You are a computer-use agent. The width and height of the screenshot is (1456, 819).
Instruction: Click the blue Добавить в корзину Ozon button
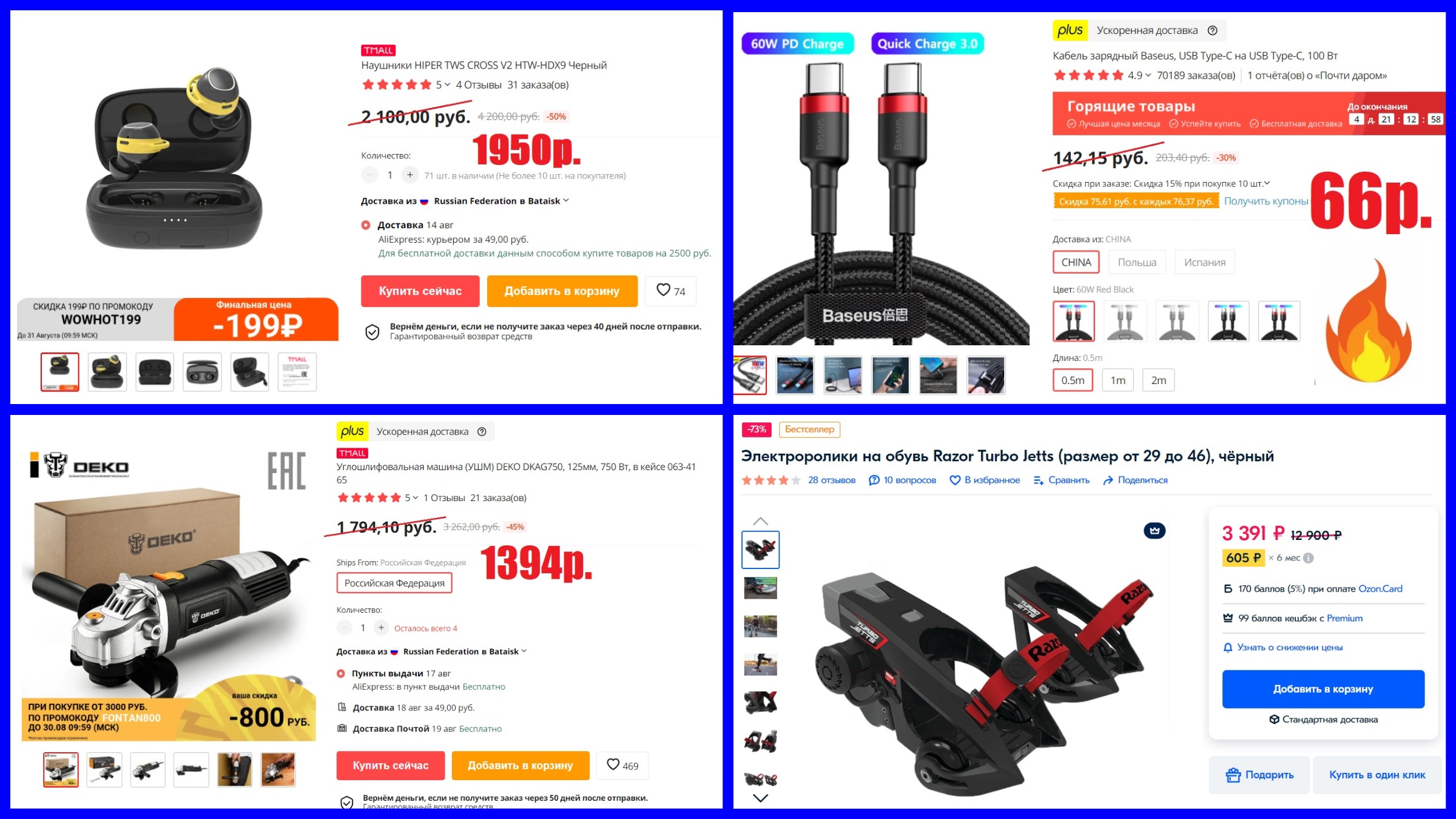1323,689
